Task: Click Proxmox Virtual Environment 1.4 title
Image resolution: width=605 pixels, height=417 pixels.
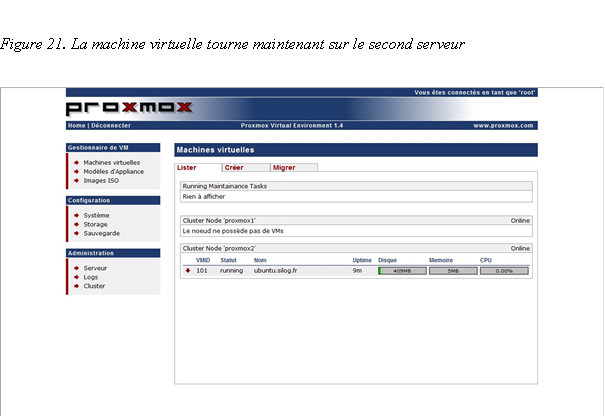Action: click(292, 125)
